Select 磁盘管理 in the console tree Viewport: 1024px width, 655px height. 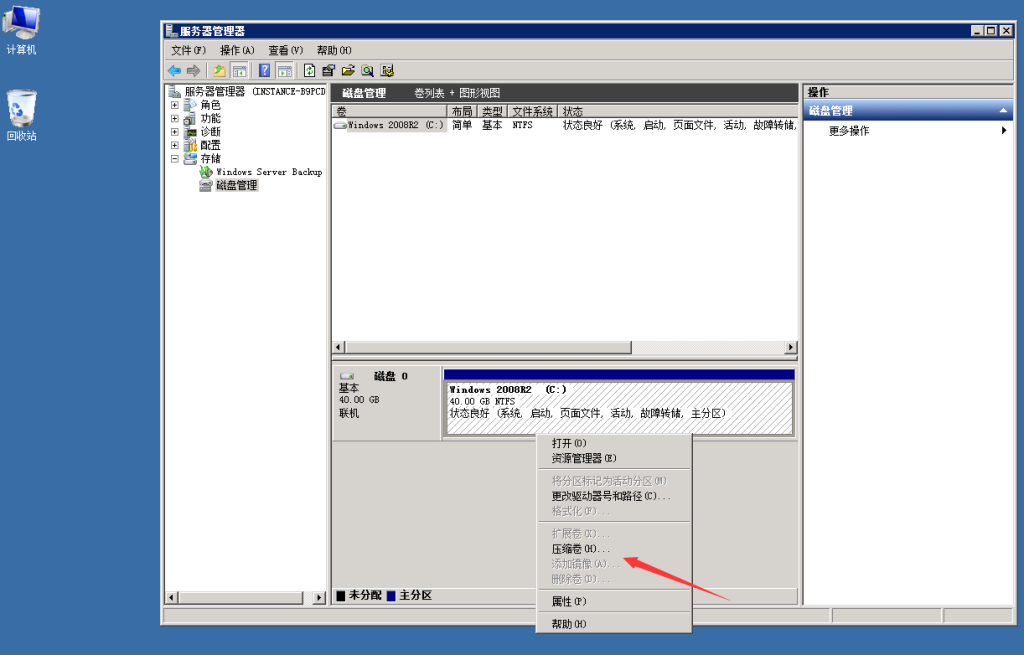[x=236, y=185]
